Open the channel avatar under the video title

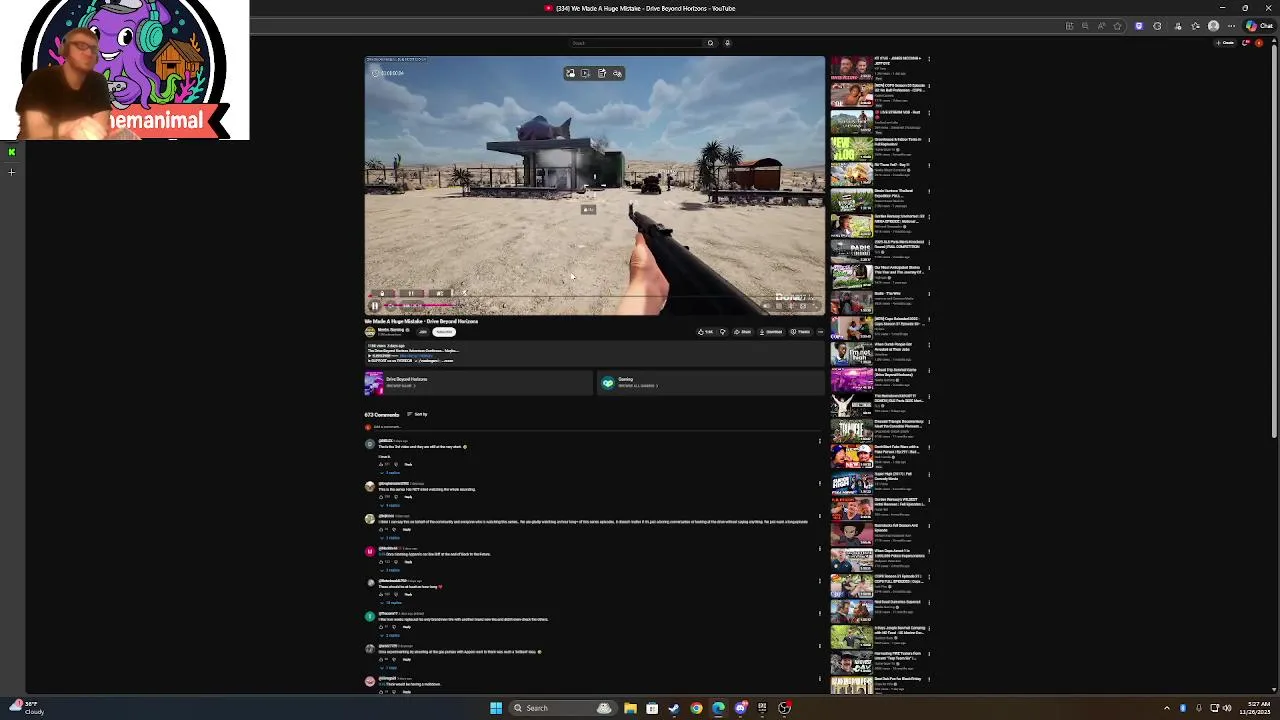[x=370, y=332]
